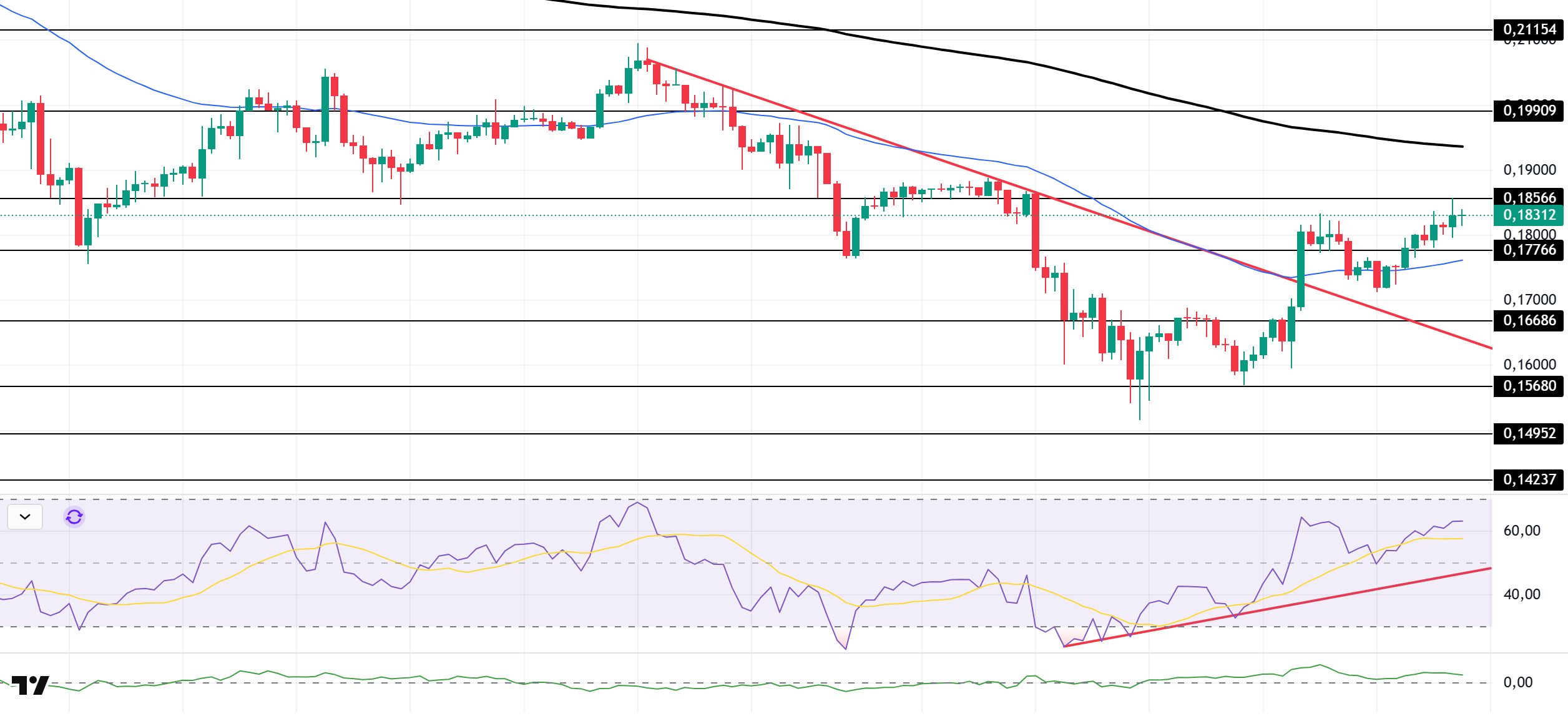Viewport: 1568px width, 721px height.
Task: Click the 0,19909 price level label
Action: click(x=1528, y=111)
